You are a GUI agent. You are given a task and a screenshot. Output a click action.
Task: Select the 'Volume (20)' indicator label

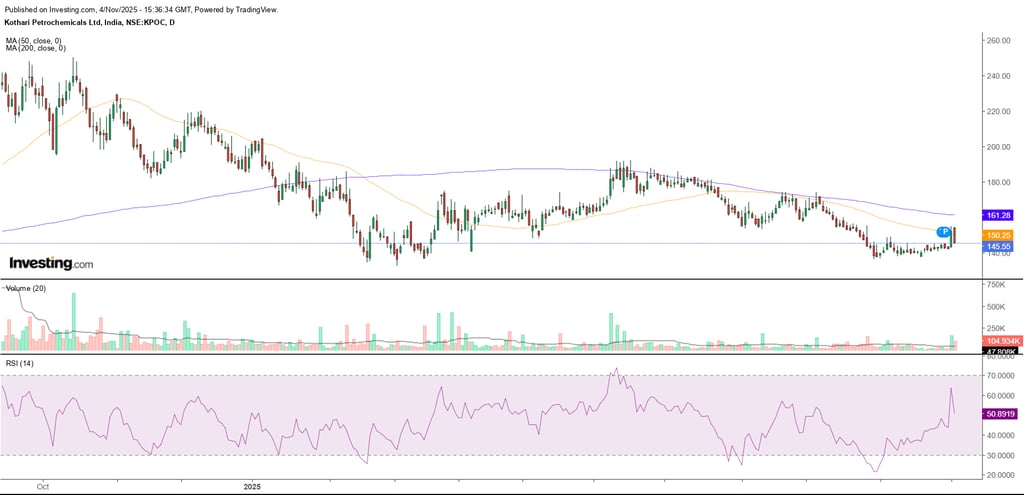pos(24,288)
